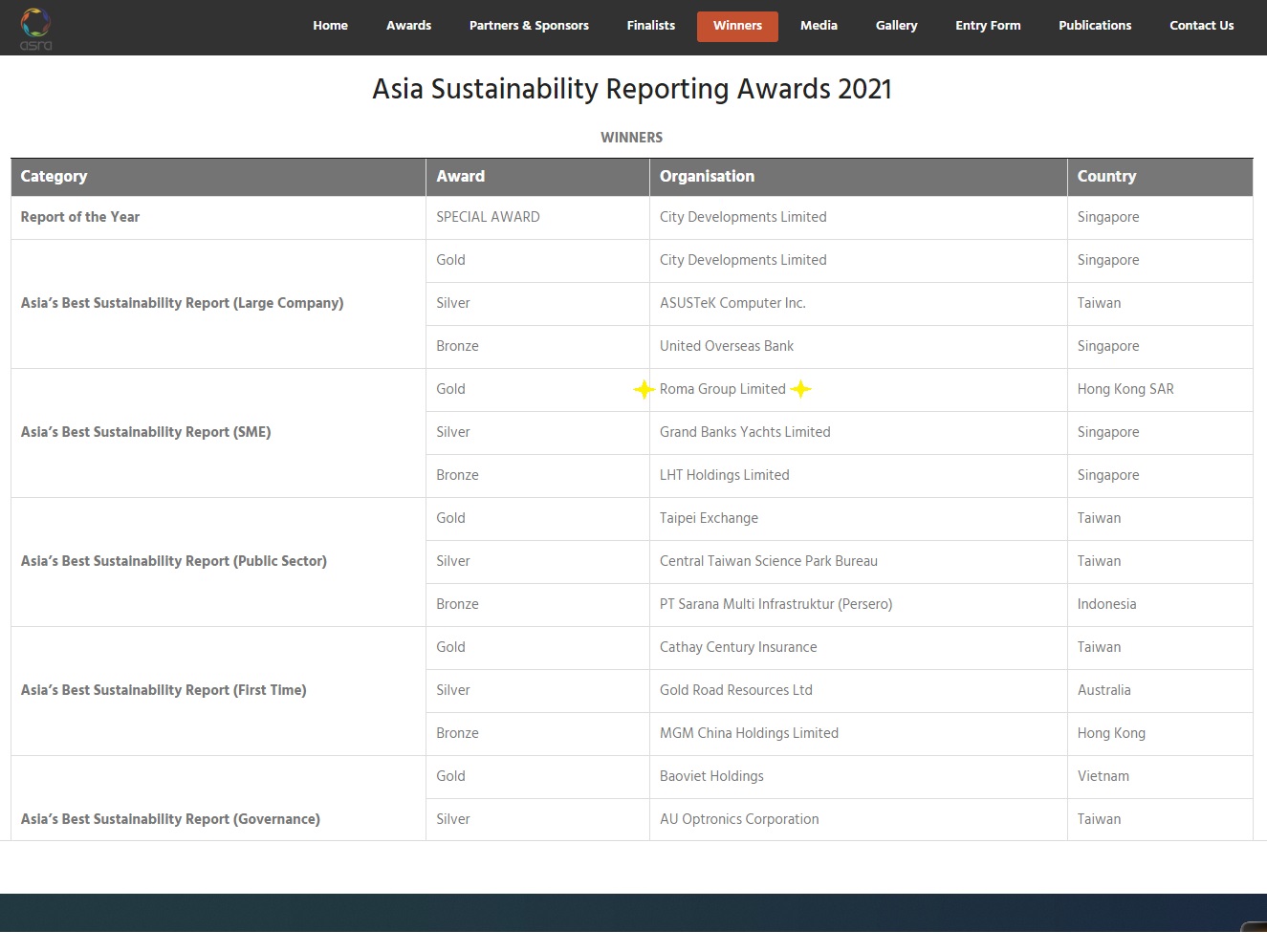This screenshot has height=952, width=1267.
Task: Select 'Asia's Best Sustainability Report (SME)' text
Action: 145,432
